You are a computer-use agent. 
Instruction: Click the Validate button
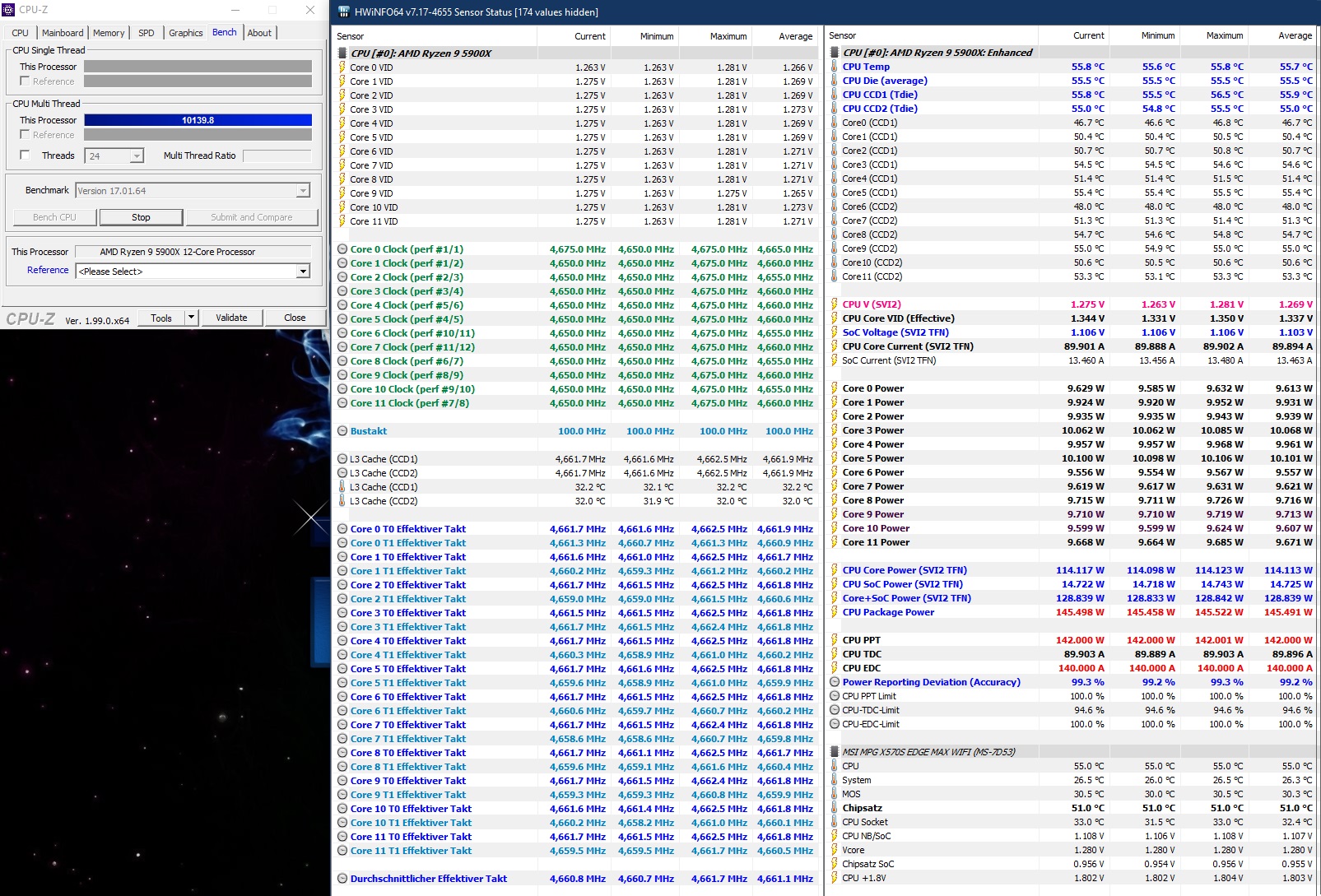point(231,318)
